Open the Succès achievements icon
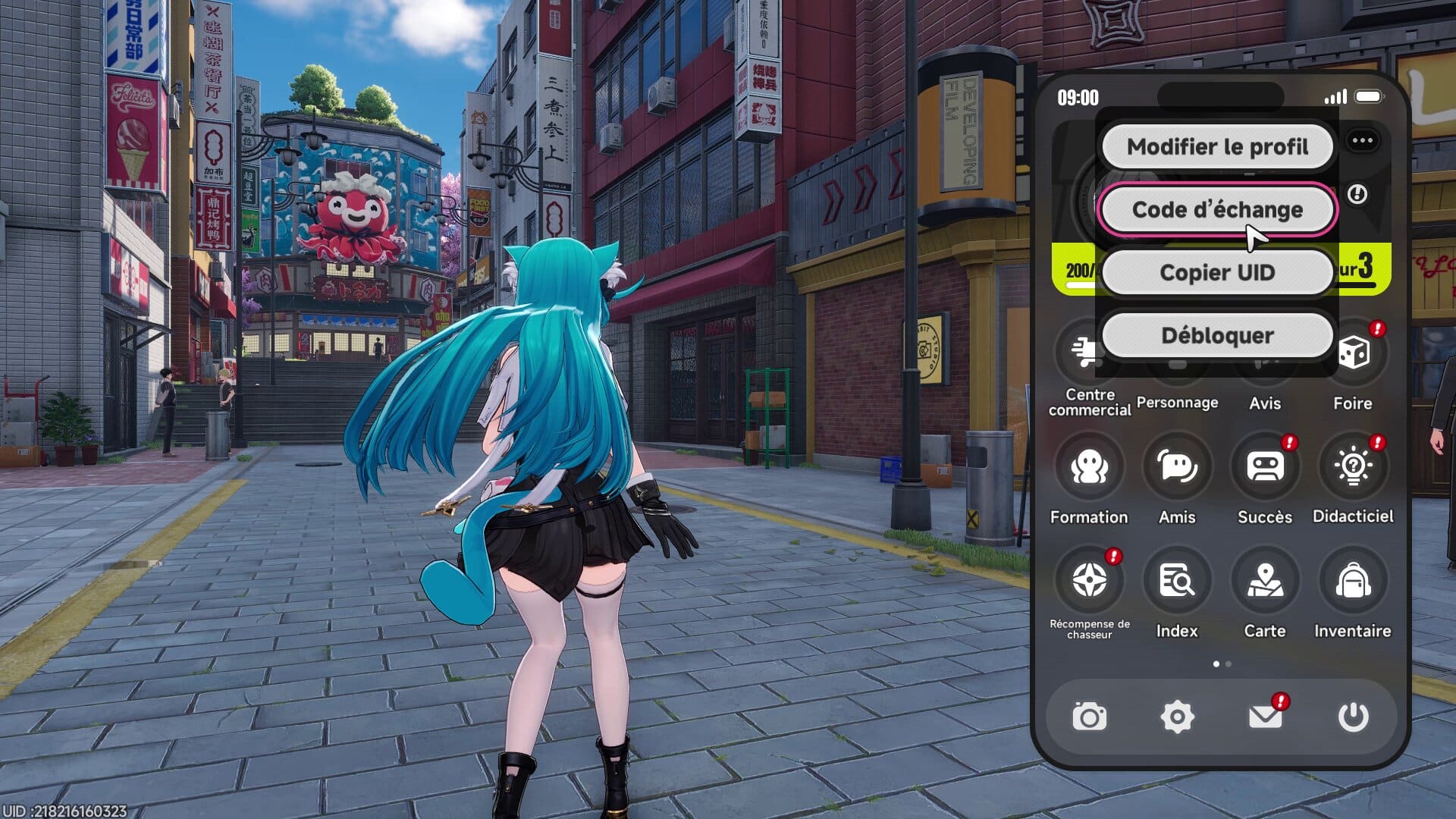This screenshot has width=1456, height=819. click(1265, 467)
